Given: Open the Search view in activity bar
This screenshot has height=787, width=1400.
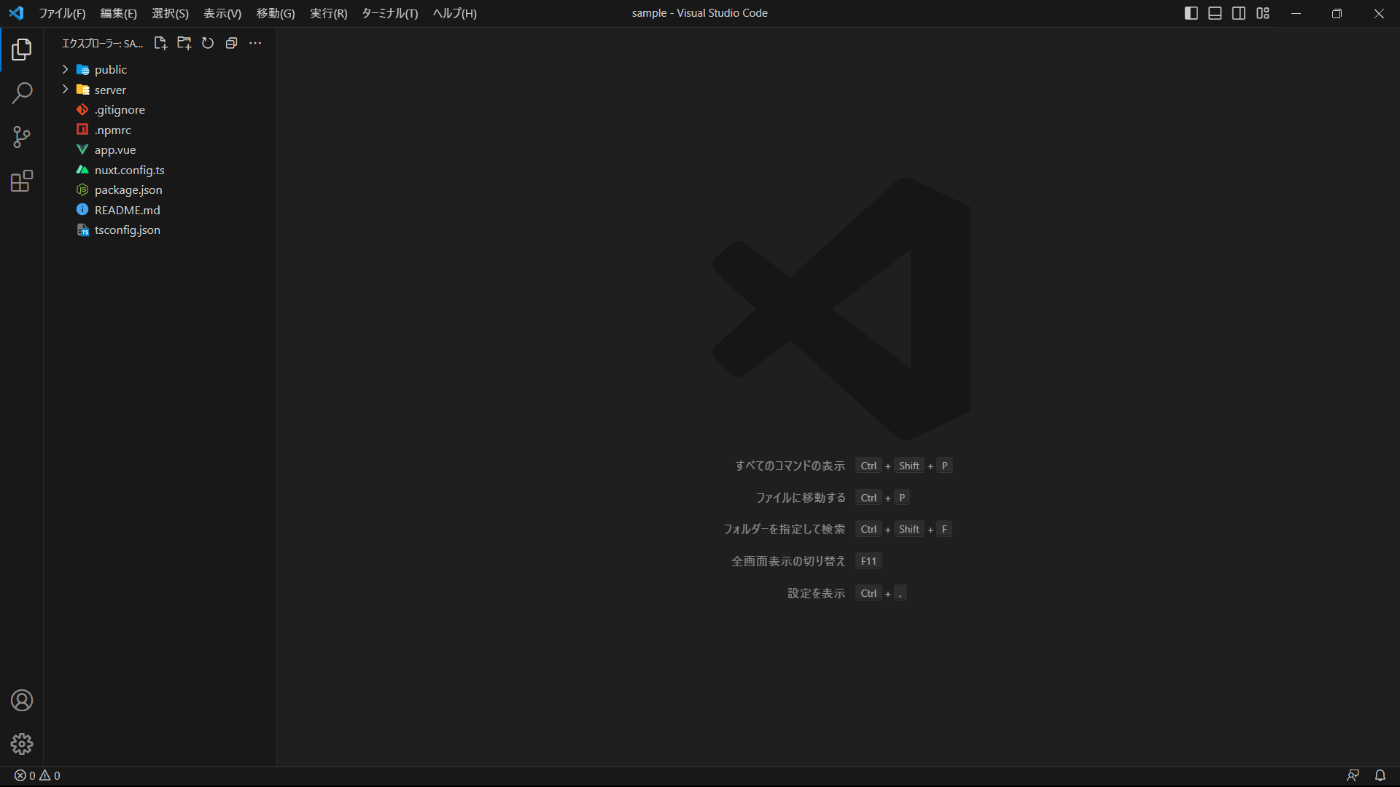Looking at the screenshot, I should pyautogui.click(x=22, y=93).
